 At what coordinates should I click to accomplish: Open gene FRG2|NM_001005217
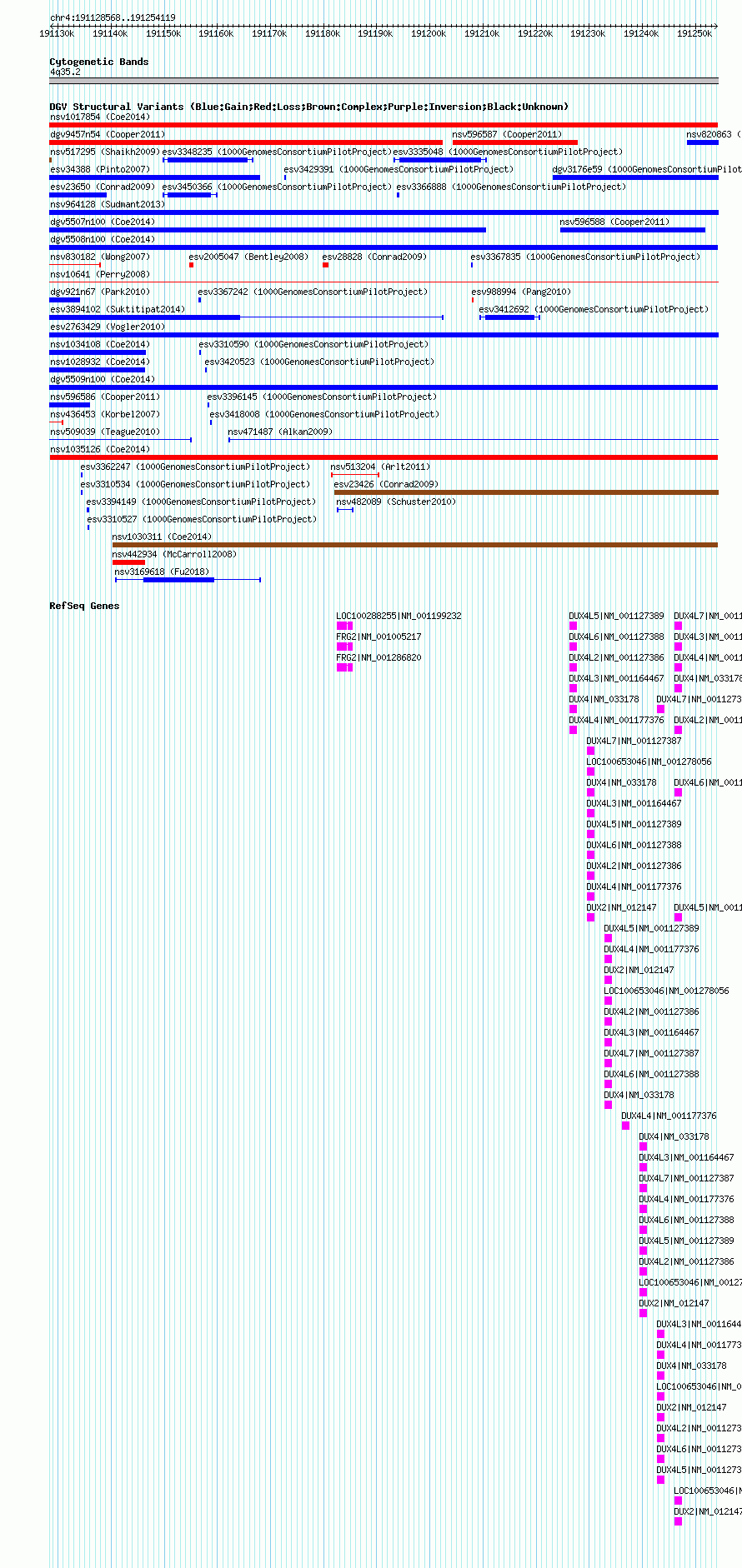(x=379, y=637)
